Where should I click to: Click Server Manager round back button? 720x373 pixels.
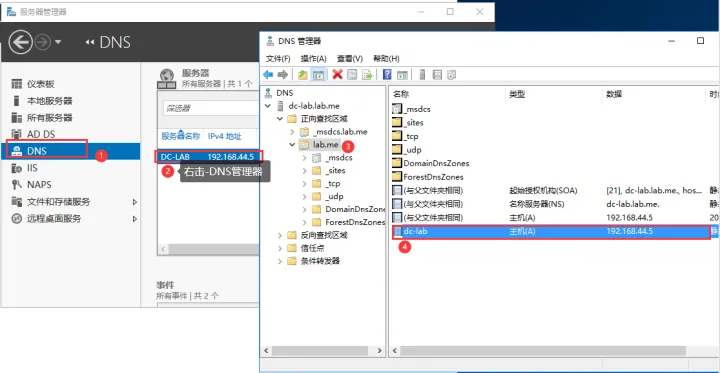pyautogui.click(x=21, y=43)
